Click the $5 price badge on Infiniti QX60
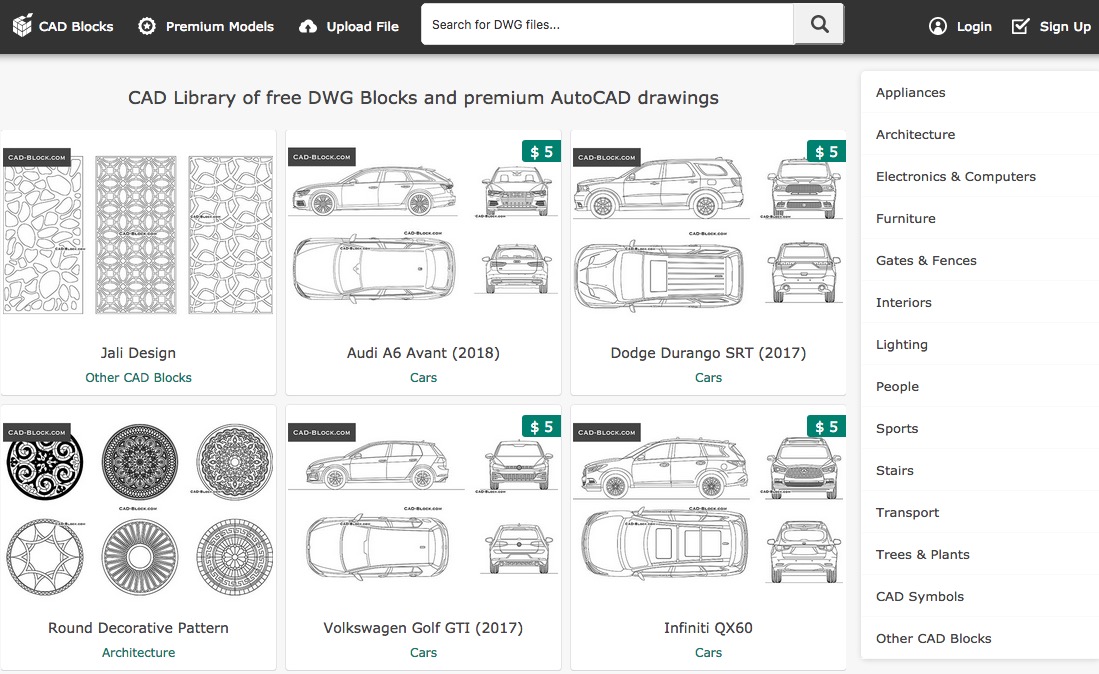1099x674 pixels. [x=826, y=427]
